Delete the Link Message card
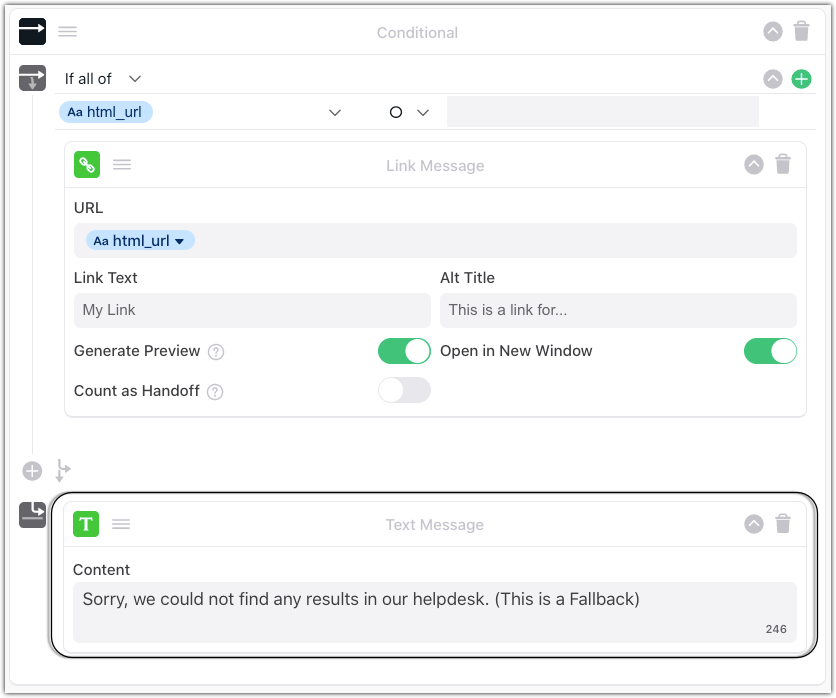This screenshot has height=698, width=836. [783, 165]
